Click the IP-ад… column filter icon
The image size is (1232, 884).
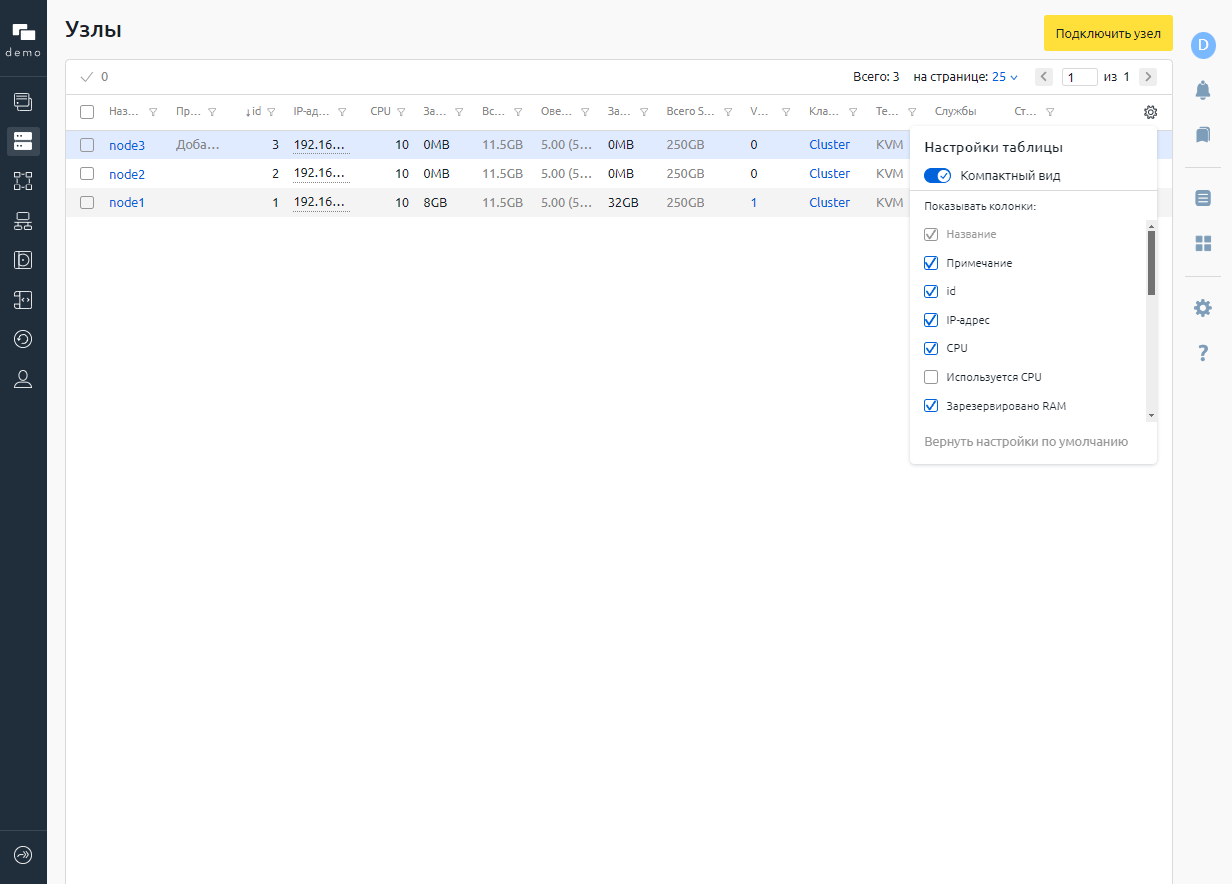(342, 112)
